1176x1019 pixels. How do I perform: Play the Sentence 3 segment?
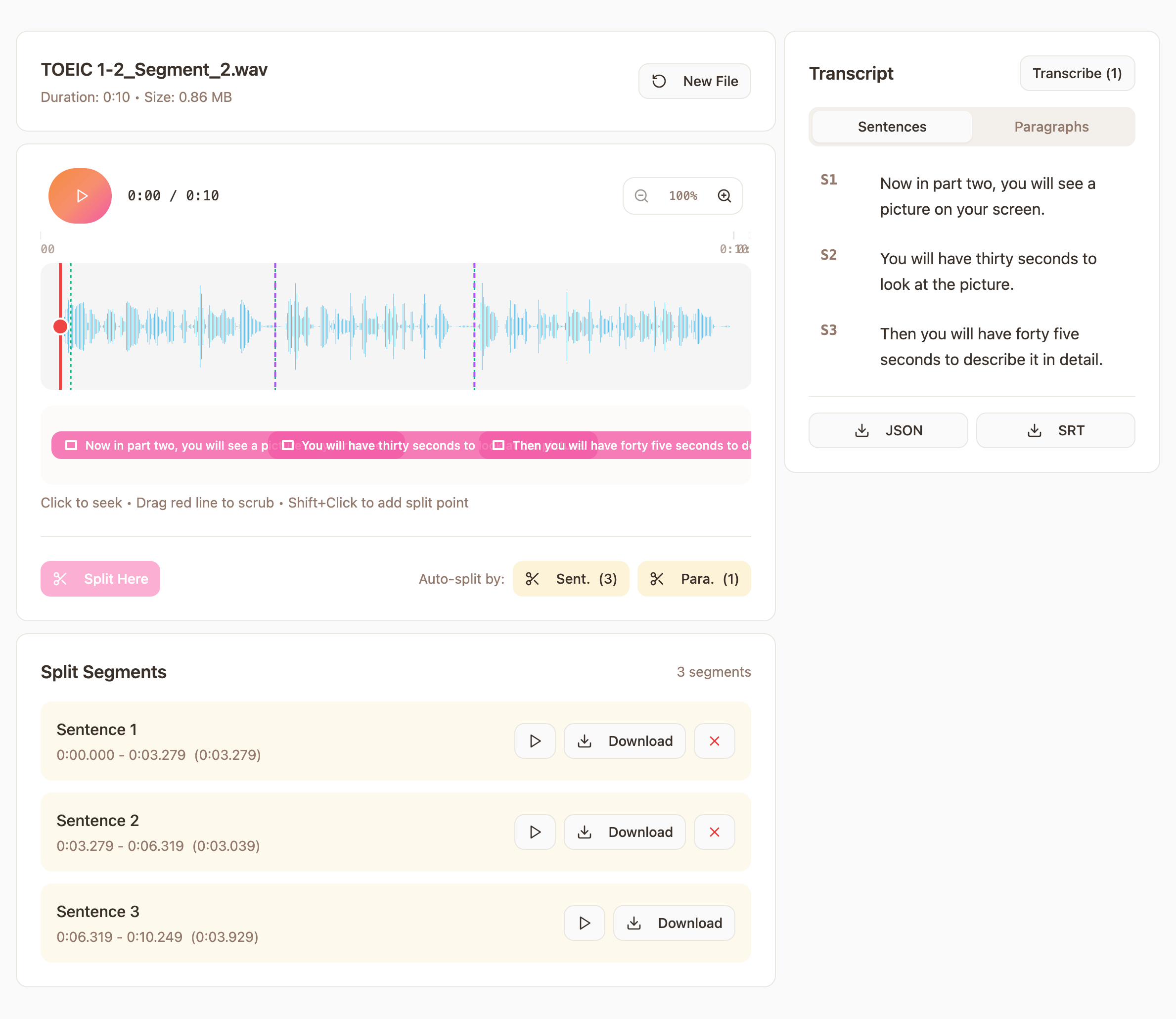(584, 923)
